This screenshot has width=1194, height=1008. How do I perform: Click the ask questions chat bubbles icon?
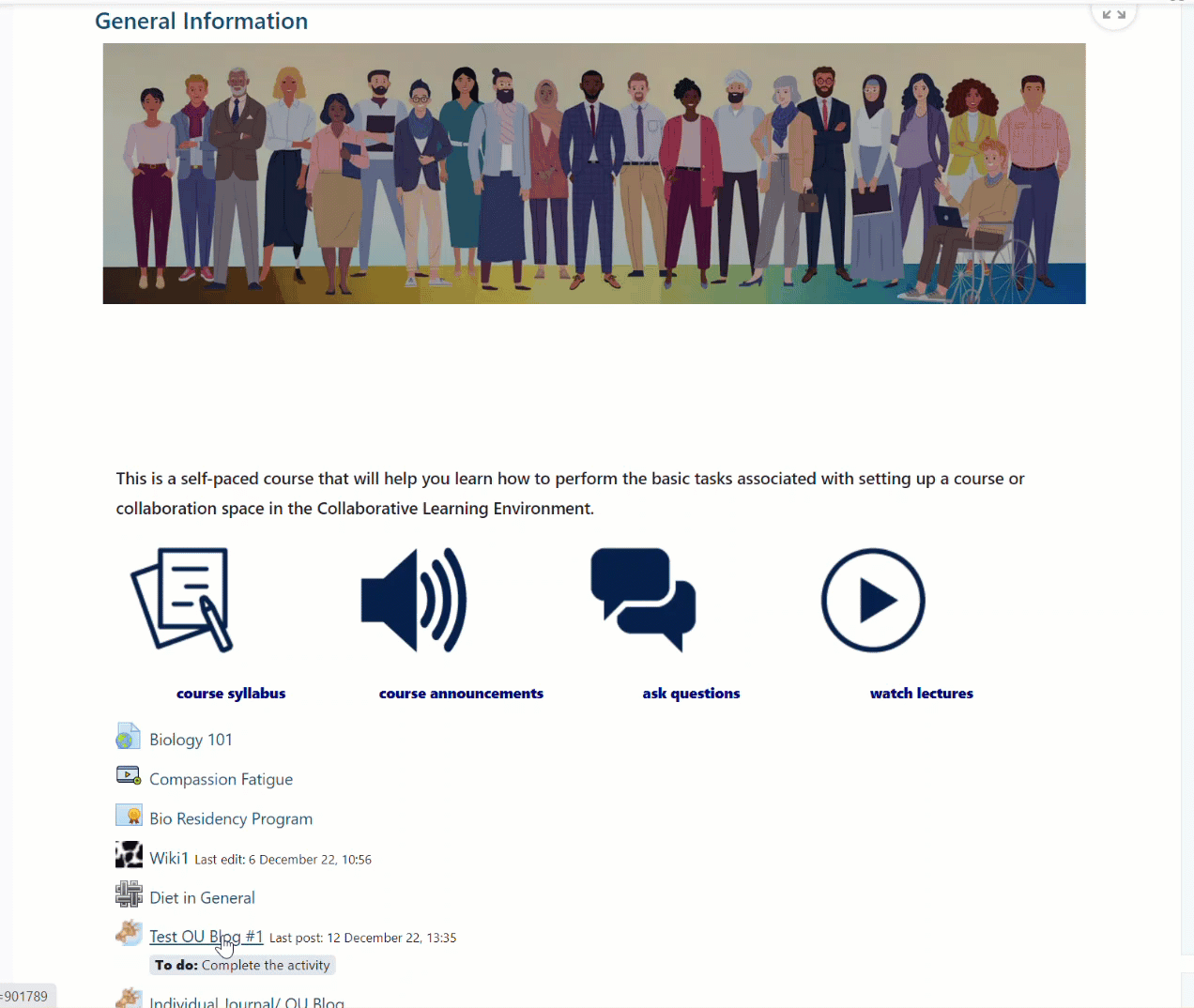coord(643,600)
